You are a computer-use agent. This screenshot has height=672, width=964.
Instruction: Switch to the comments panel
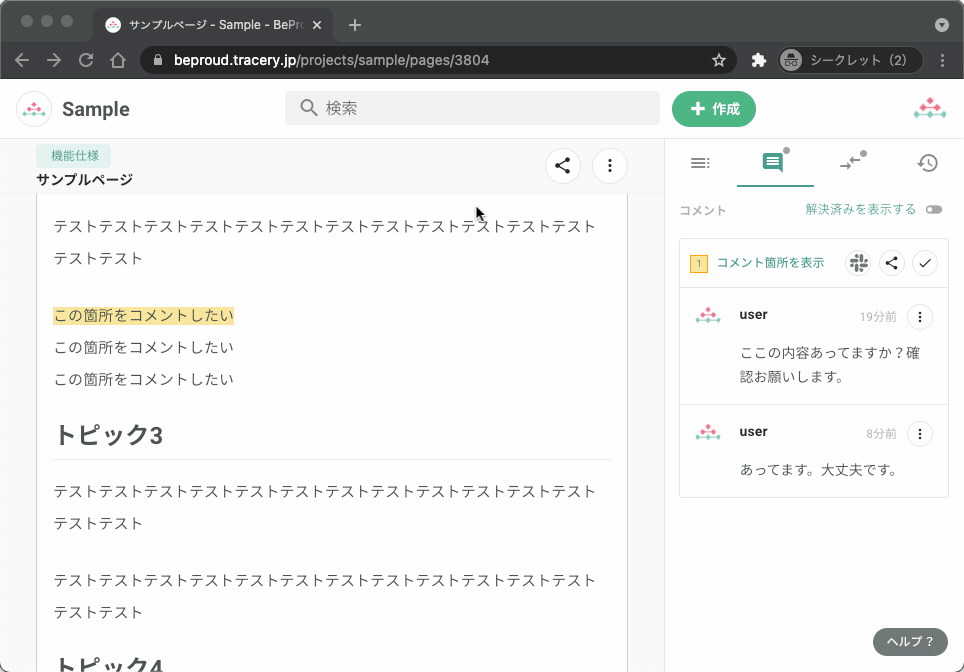point(775,163)
